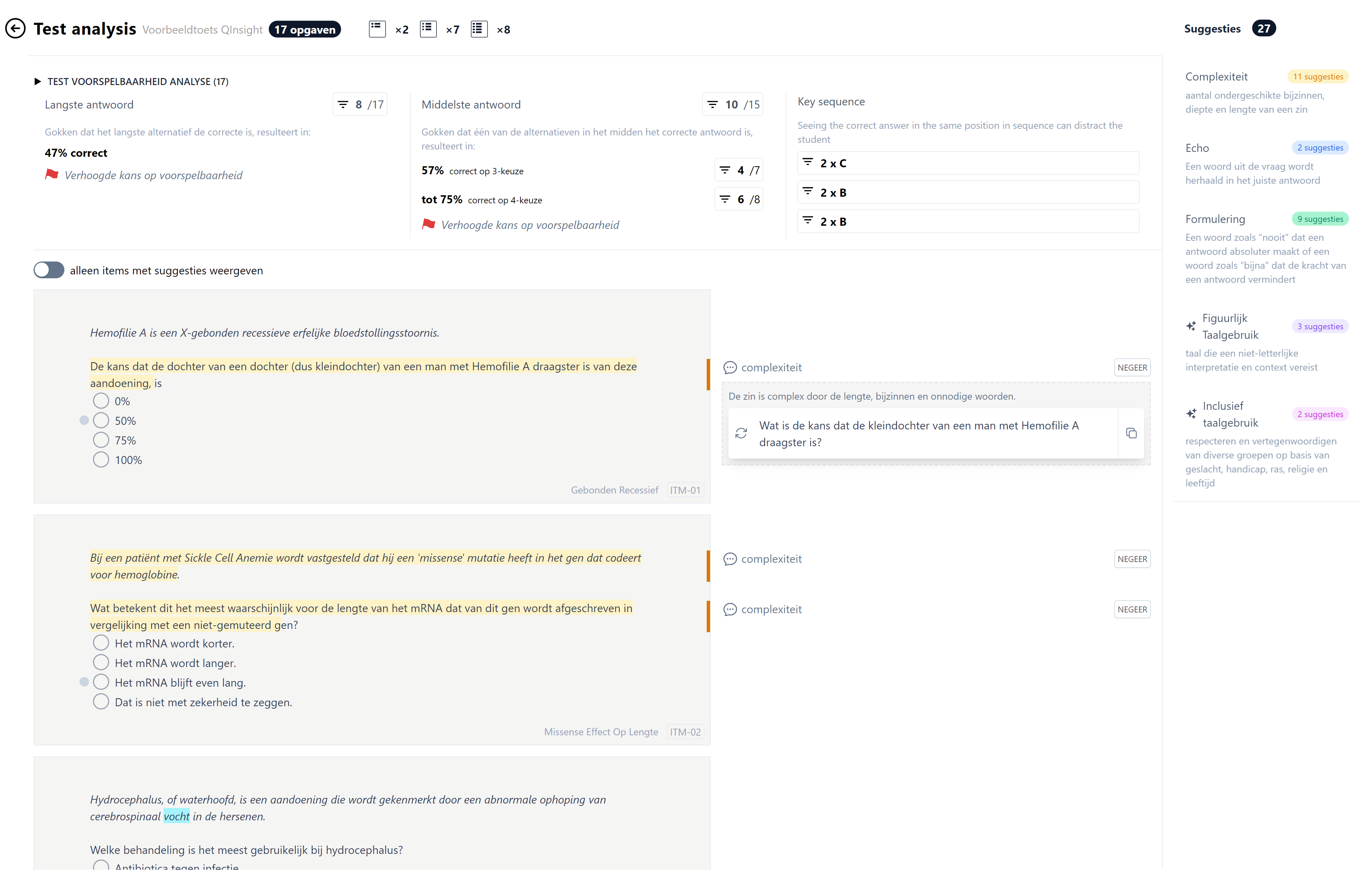Image resolution: width=1372 pixels, height=870 pixels.
Task: Click the complexiteit chat icon on ITM-02
Action: click(x=730, y=559)
